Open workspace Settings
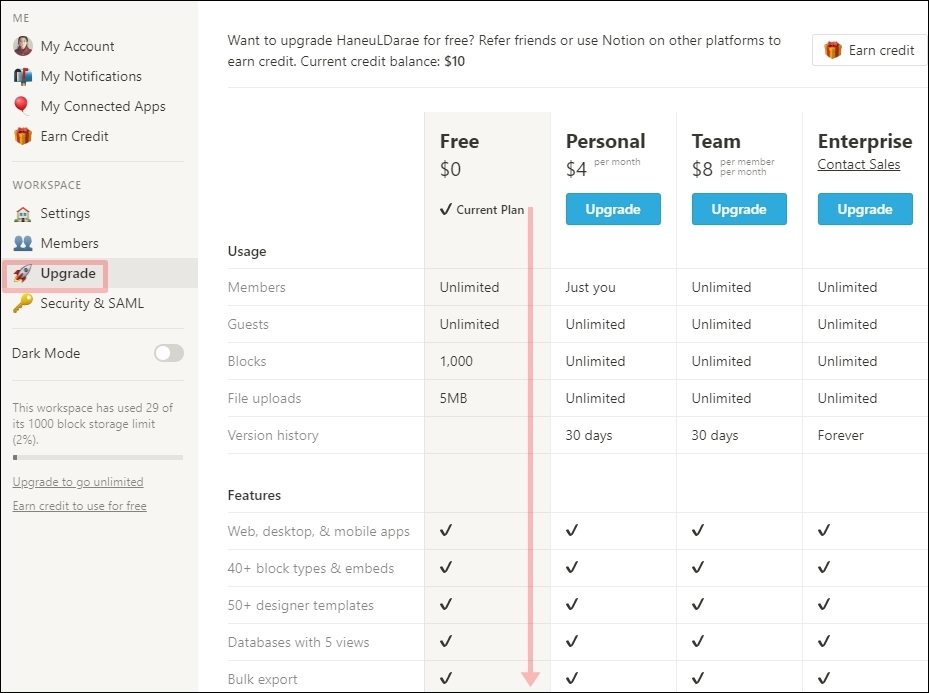The height and width of the screenshot is (693, 929). (65, 213)
